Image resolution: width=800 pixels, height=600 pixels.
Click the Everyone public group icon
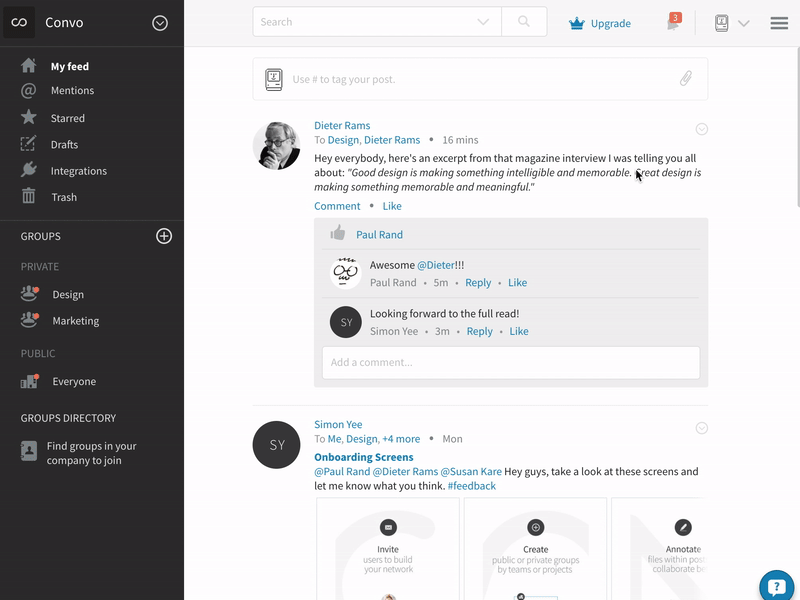tap(30, 381)
